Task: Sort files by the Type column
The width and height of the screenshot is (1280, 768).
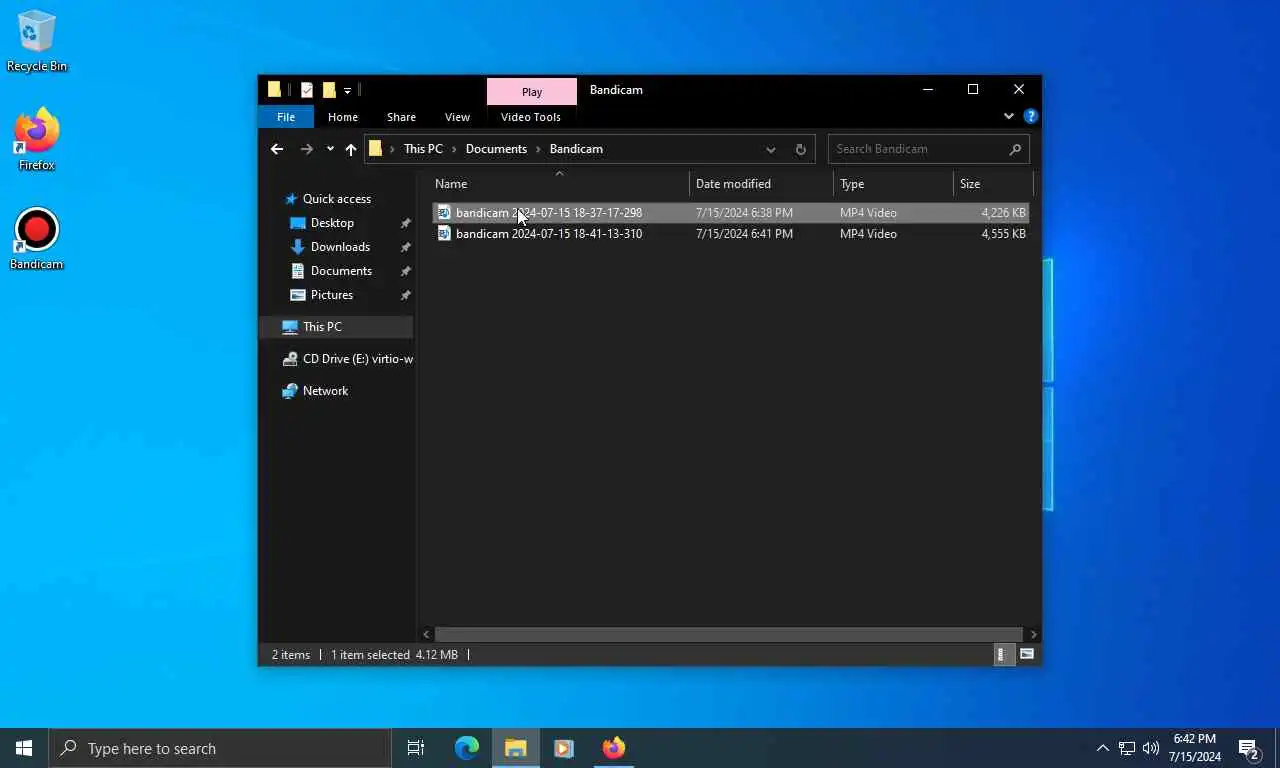Action: pyautogui.click(x=893, y=184)
